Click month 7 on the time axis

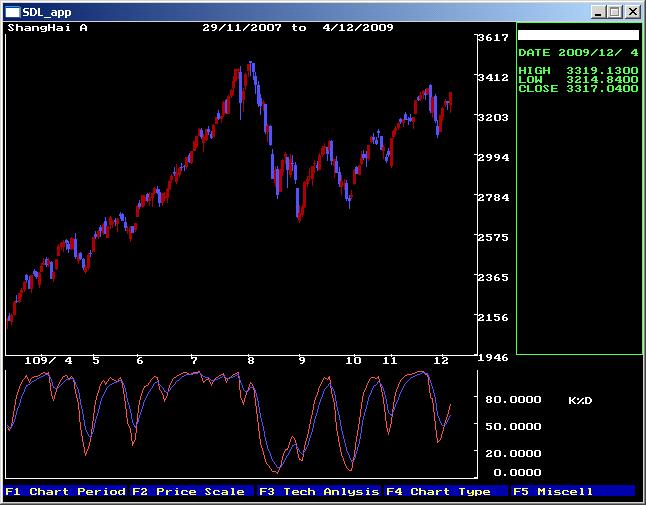pyautogui.click(x=194, y=361)
